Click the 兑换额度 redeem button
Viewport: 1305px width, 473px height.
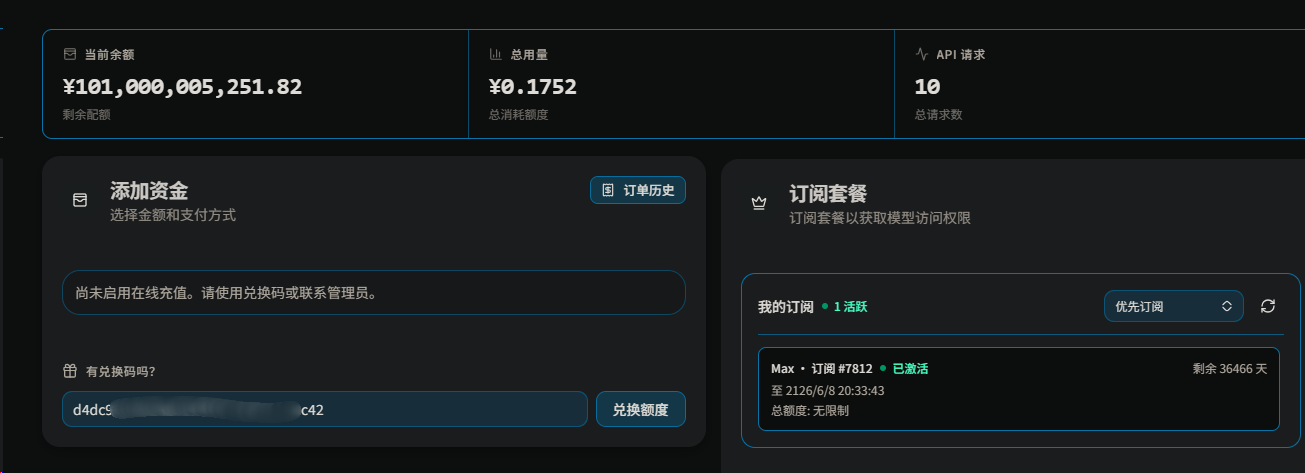click(x=641, y=409)
